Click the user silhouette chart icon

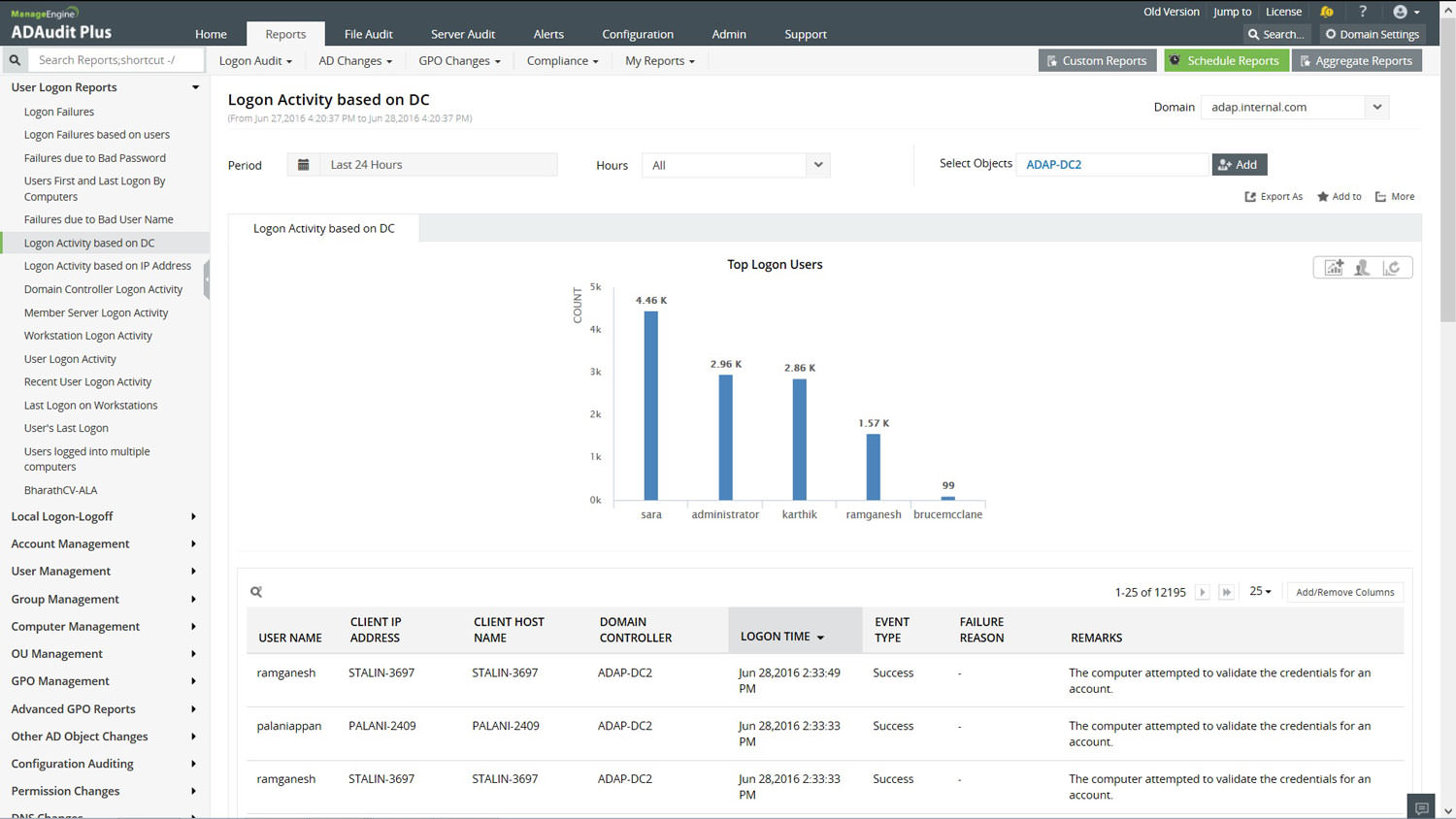(x=1362, y=268)
